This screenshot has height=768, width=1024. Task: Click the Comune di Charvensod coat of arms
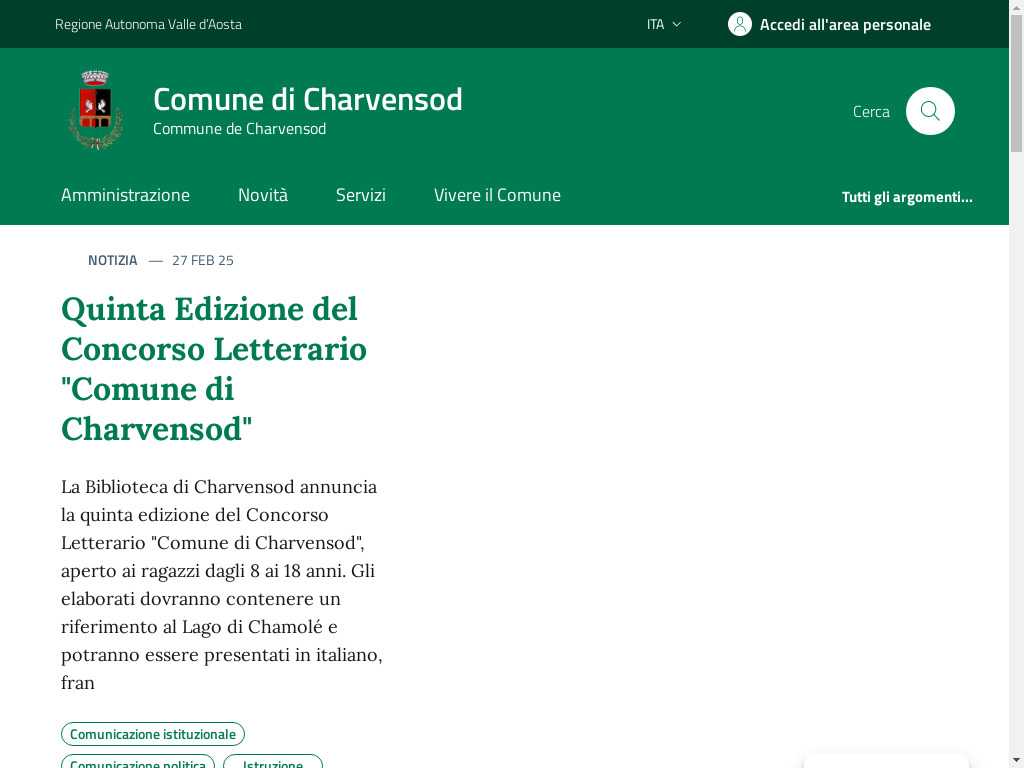96,110
